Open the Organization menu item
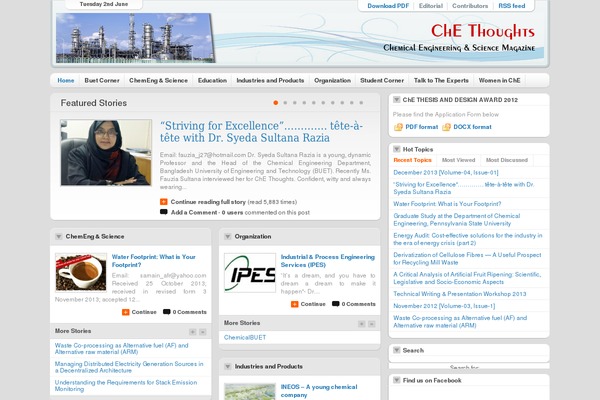Screen dimensions: 600x400 (x=332, y=80)
